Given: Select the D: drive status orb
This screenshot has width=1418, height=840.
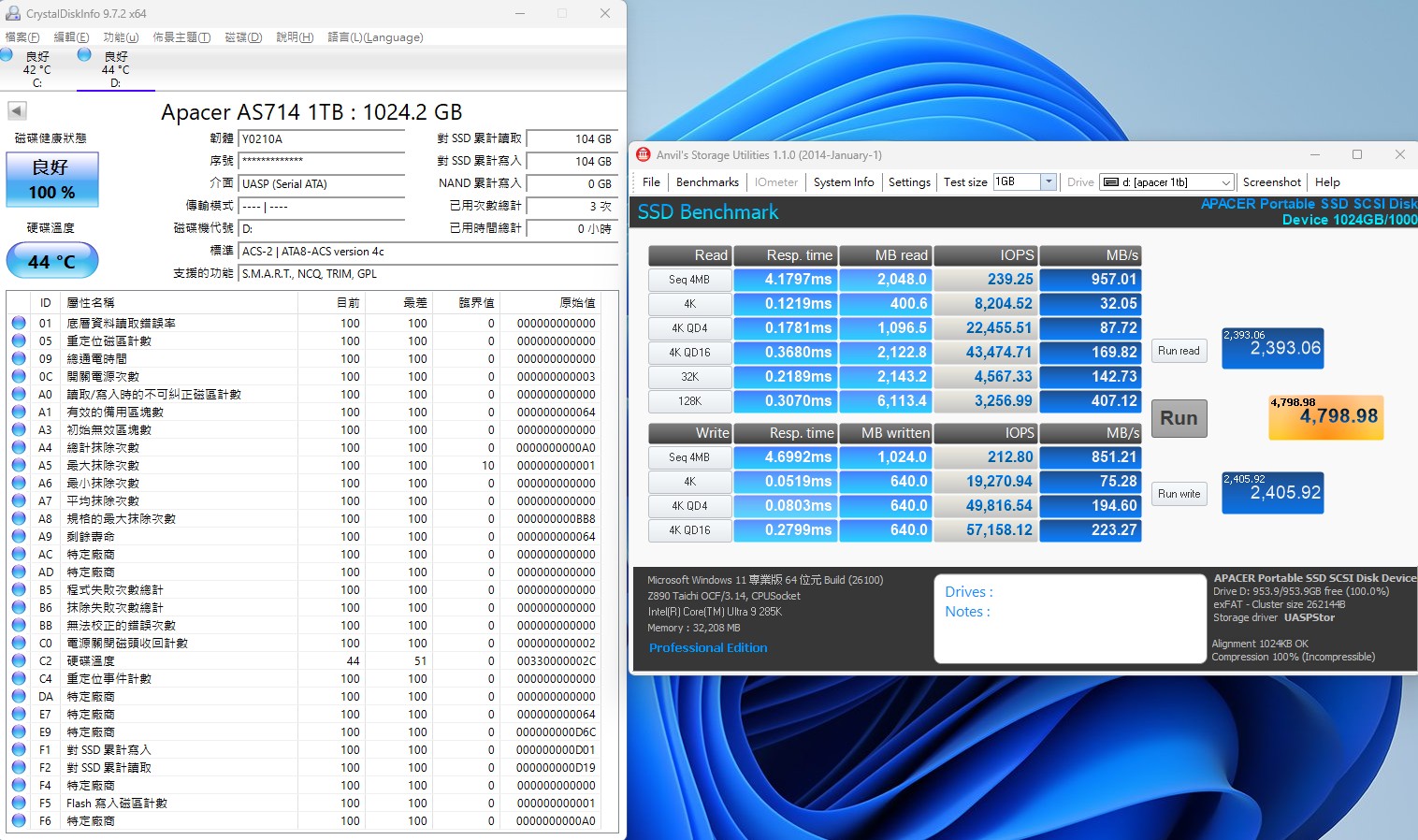Looking at the screenshot, I should pos(84,55).
